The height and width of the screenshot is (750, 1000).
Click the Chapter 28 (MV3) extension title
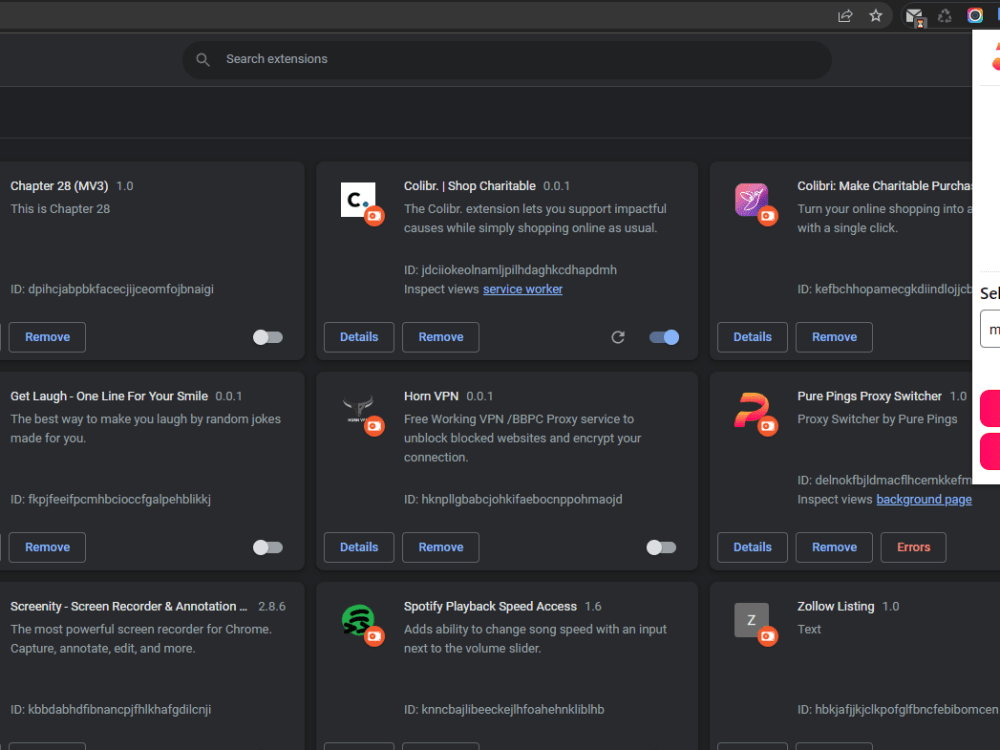(x=59, y=186)
